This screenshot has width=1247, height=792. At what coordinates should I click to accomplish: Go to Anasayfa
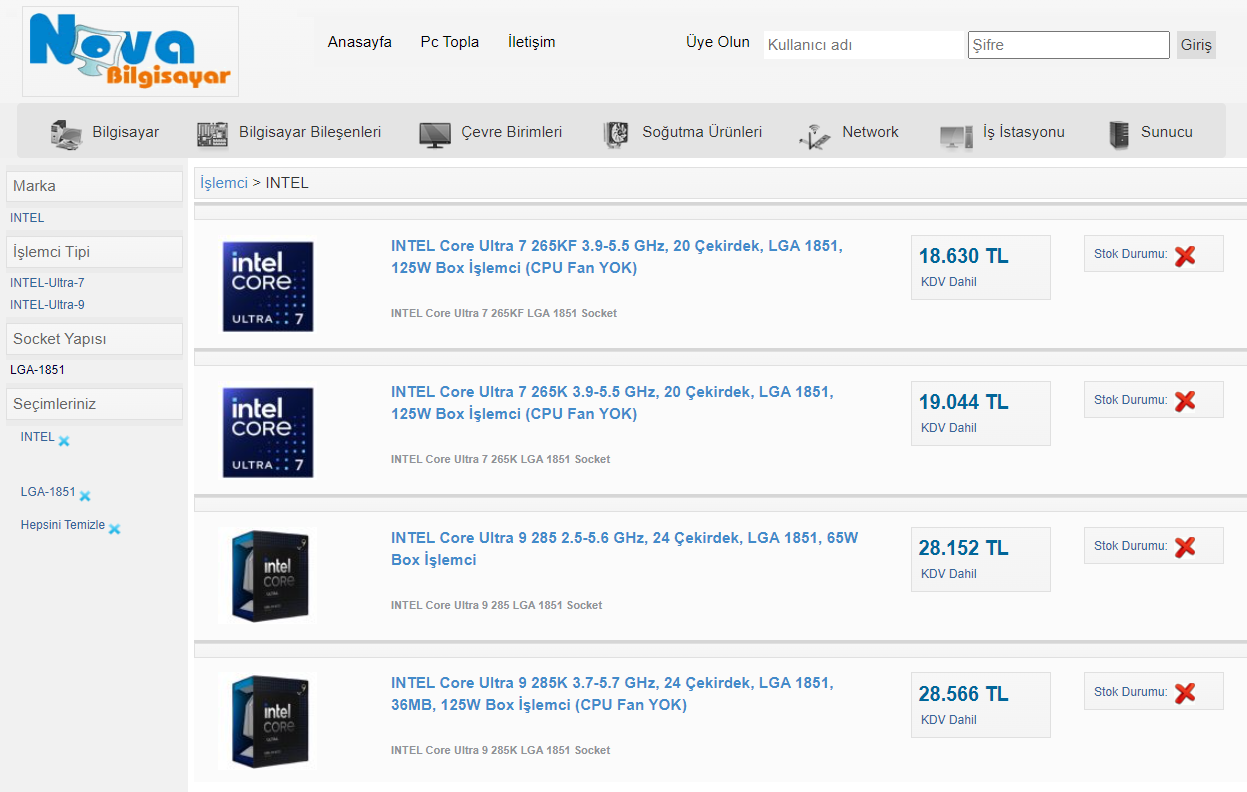[360, 42]
